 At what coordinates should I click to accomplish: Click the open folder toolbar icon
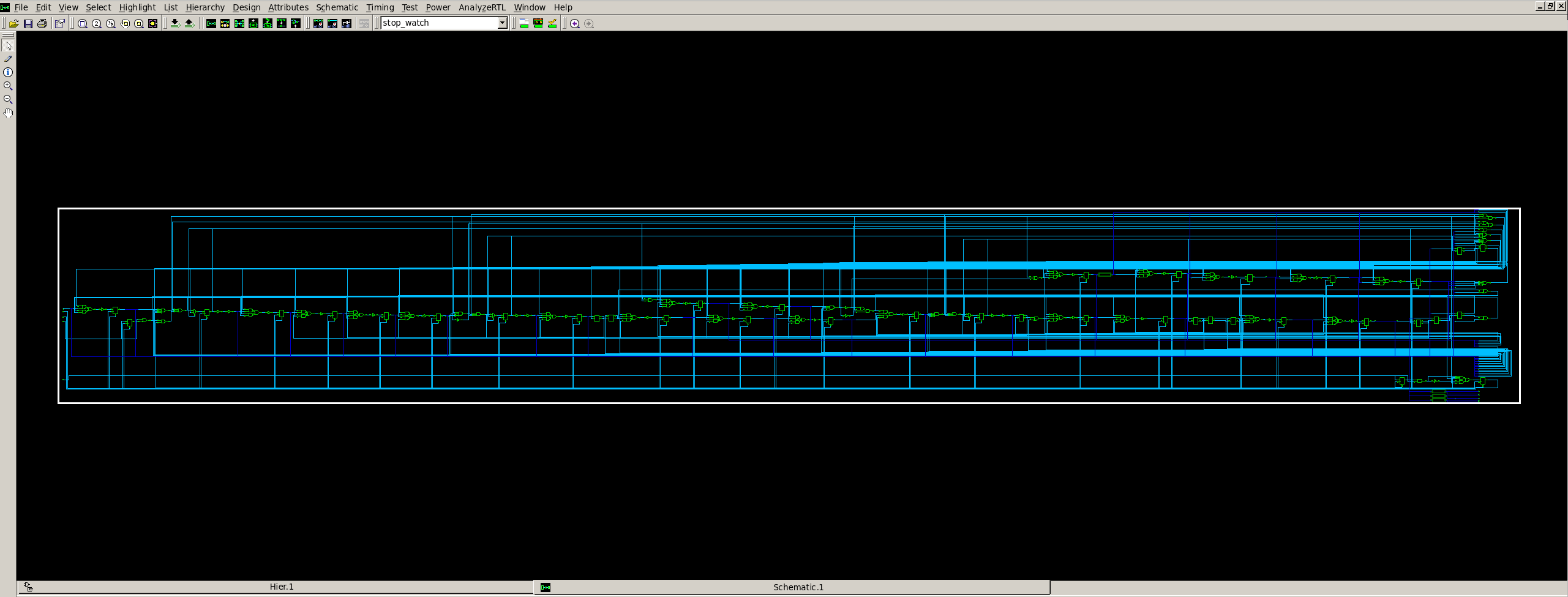[13, 23]
